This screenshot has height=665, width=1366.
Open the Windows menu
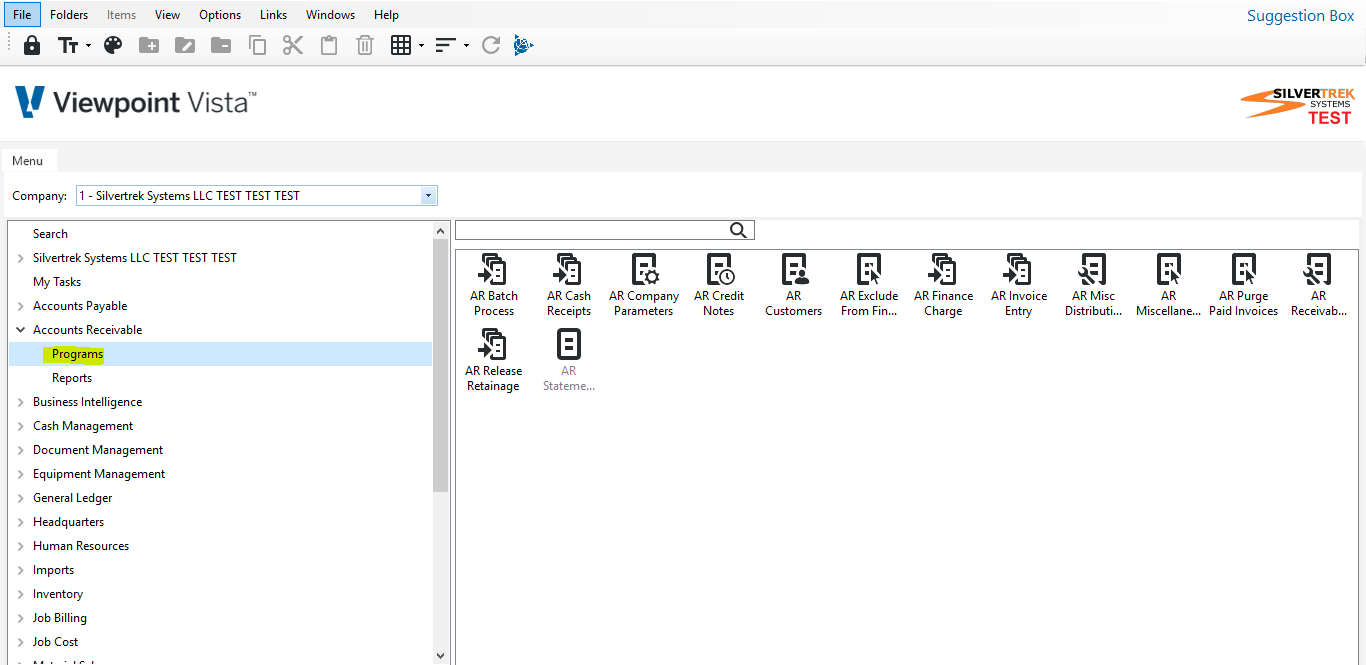pos(330,15)
